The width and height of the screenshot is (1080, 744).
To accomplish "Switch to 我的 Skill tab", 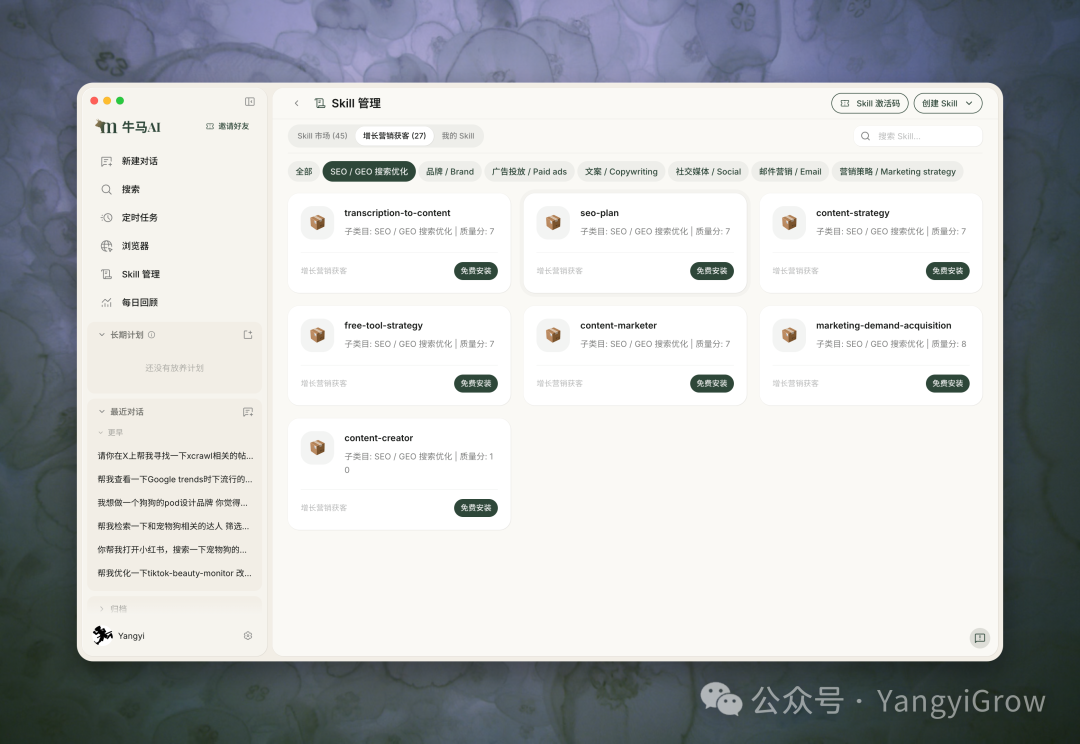I will point(458,136).
